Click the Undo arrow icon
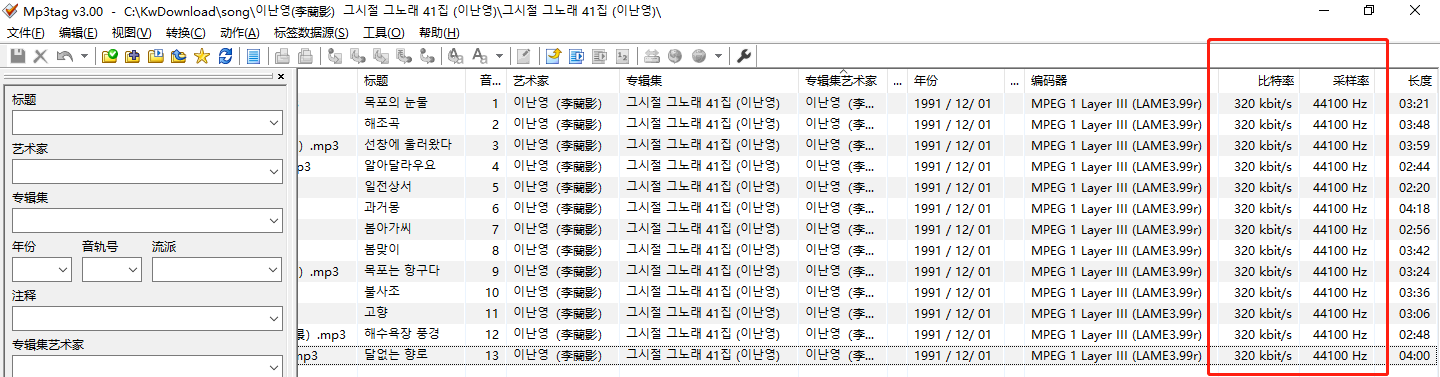 pyautogui.click(x=64, y=56)
